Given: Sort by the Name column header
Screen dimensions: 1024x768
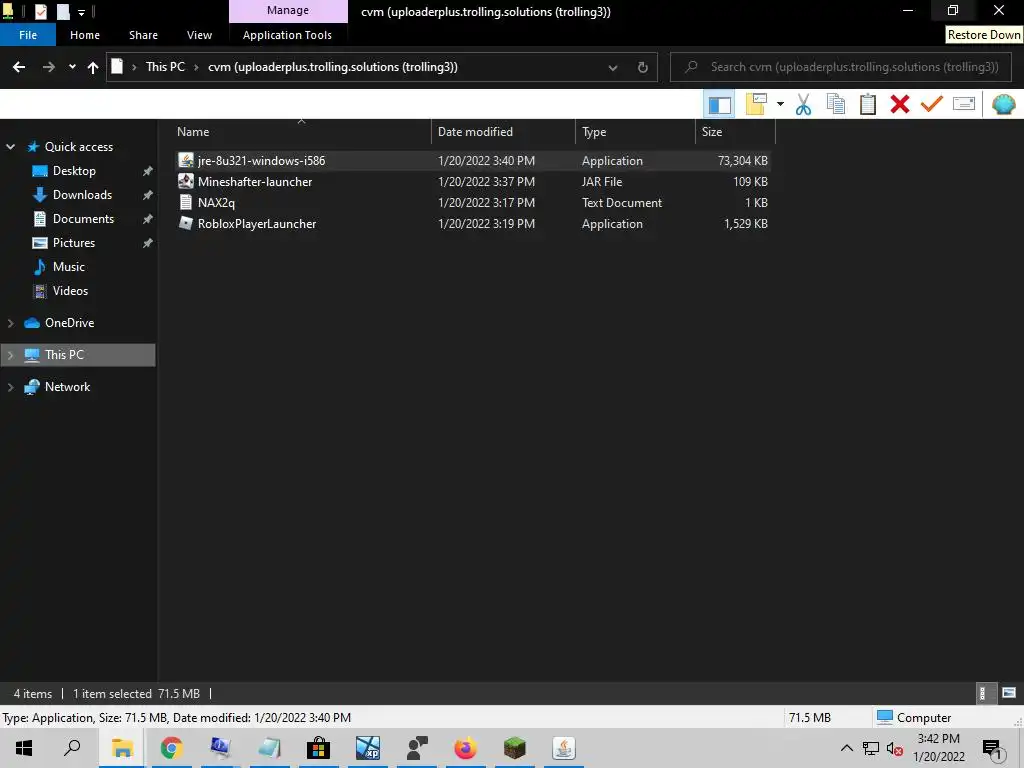Looking at the screenshot, I should click(x=301, y=132).
